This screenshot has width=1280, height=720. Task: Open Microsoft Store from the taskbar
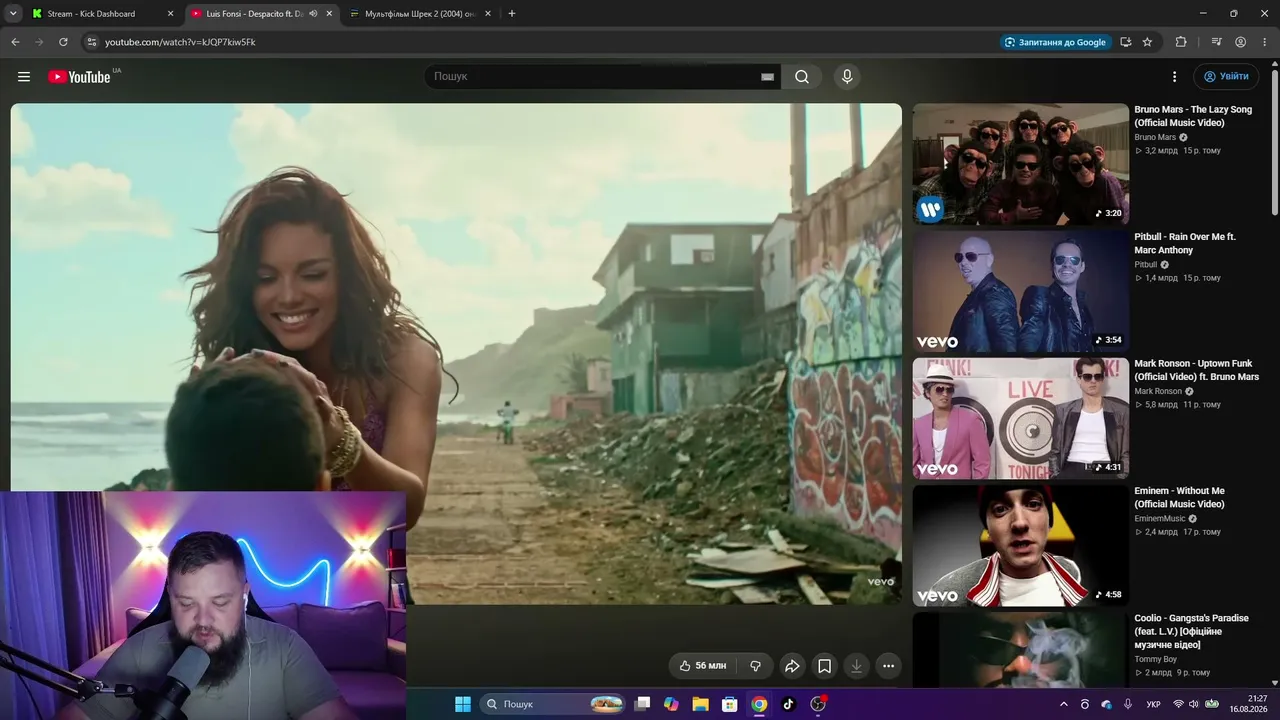point(730,704)
